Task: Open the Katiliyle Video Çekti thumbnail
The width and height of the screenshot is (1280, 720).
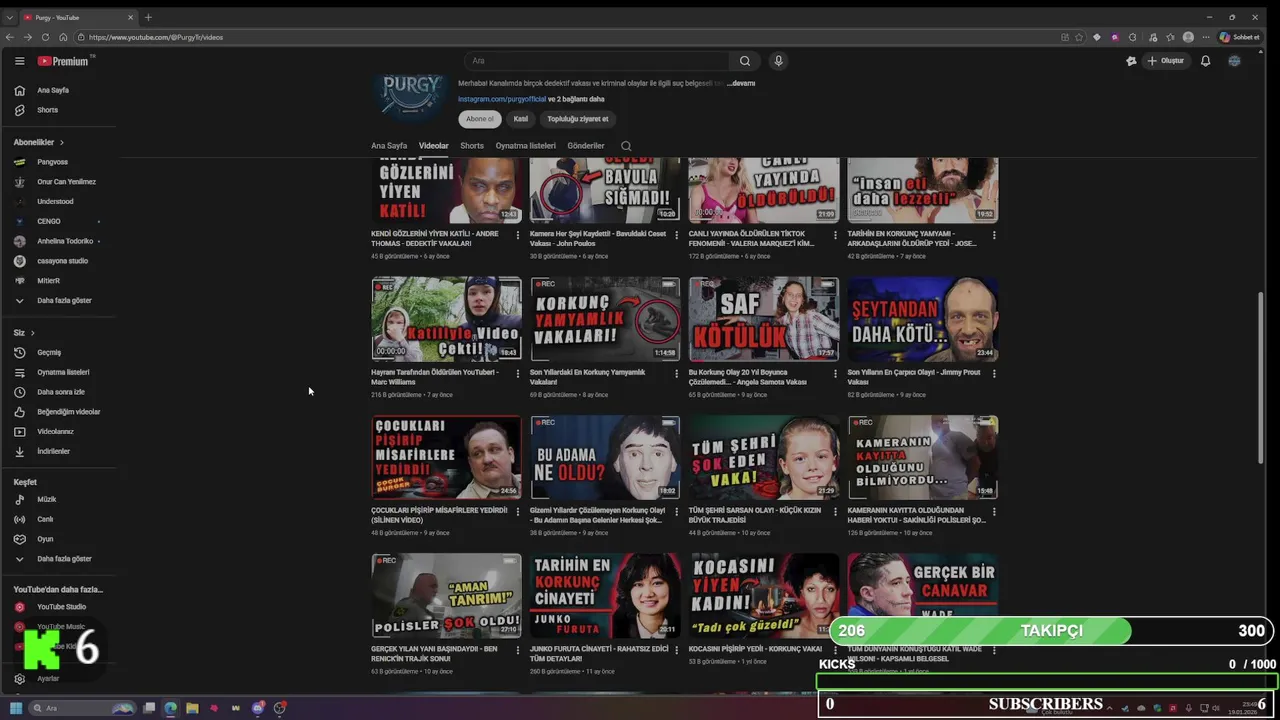Action: click(x=446, y=319)
